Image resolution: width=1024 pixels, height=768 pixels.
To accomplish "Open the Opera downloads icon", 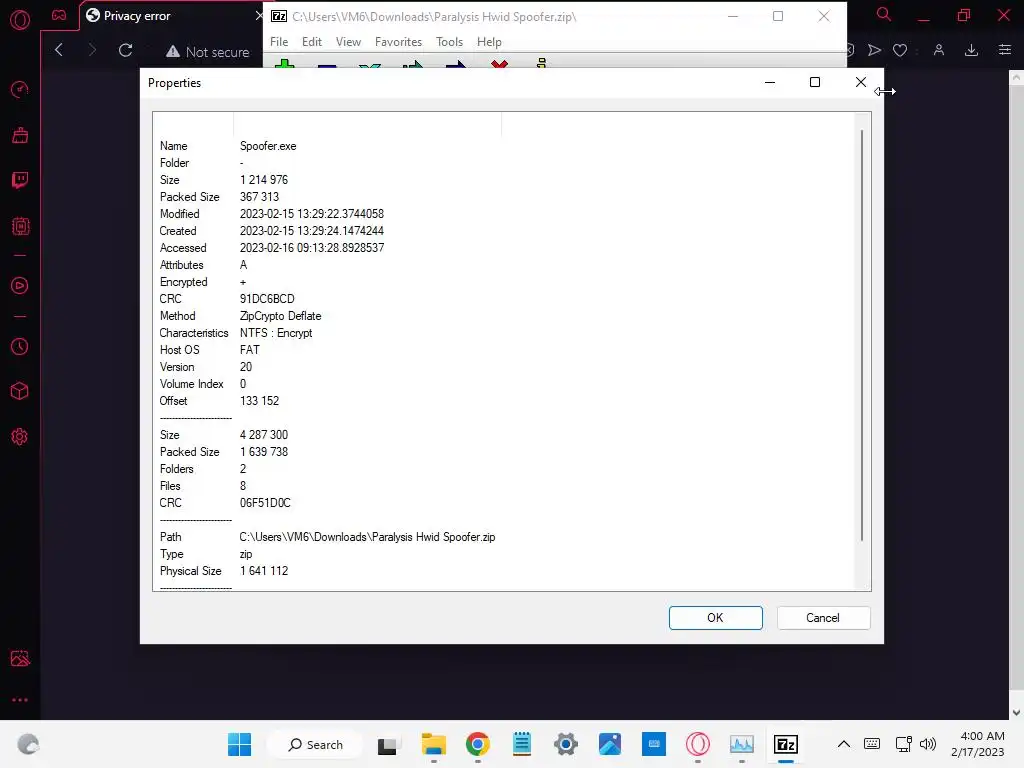I will tap(972, 50).
